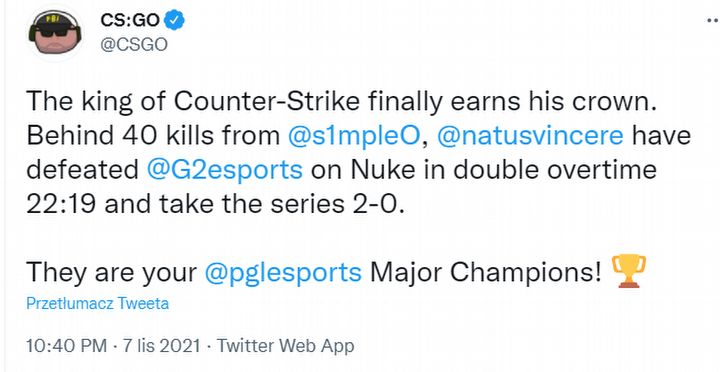Image resolution: width=720 pixels, height=372 pixels.
Task: Open the tweet's more options menu
Action: (x=712, y=20)
